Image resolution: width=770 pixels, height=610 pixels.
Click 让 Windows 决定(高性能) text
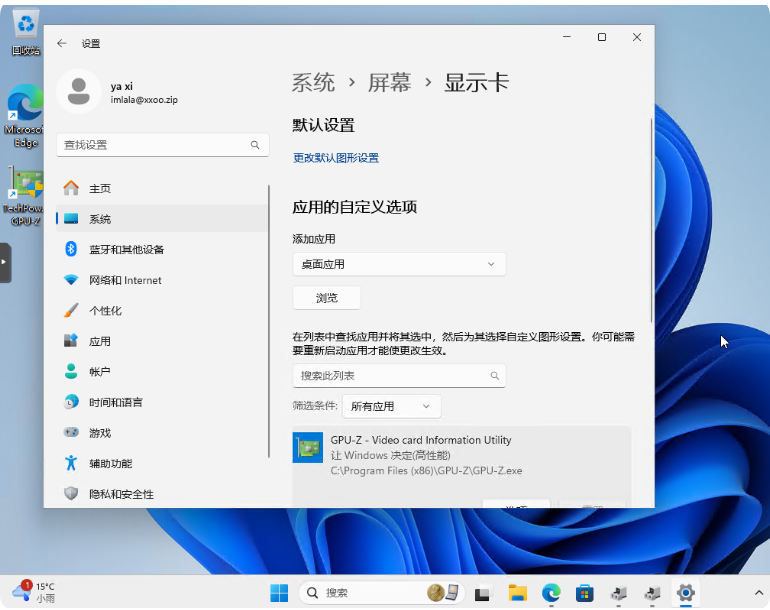(x=390, y=455)
